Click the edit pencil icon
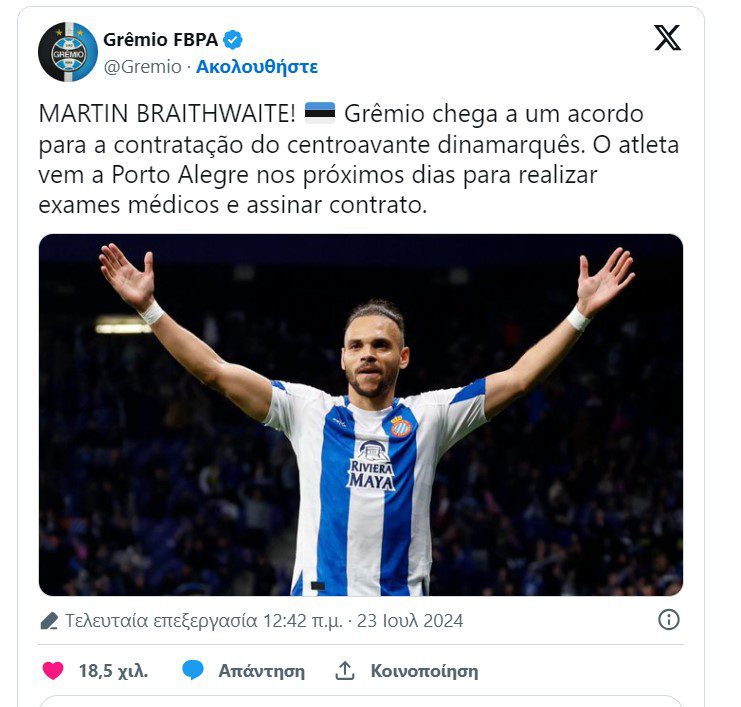This screenshot has width=741, height=707. pos(49,621)
